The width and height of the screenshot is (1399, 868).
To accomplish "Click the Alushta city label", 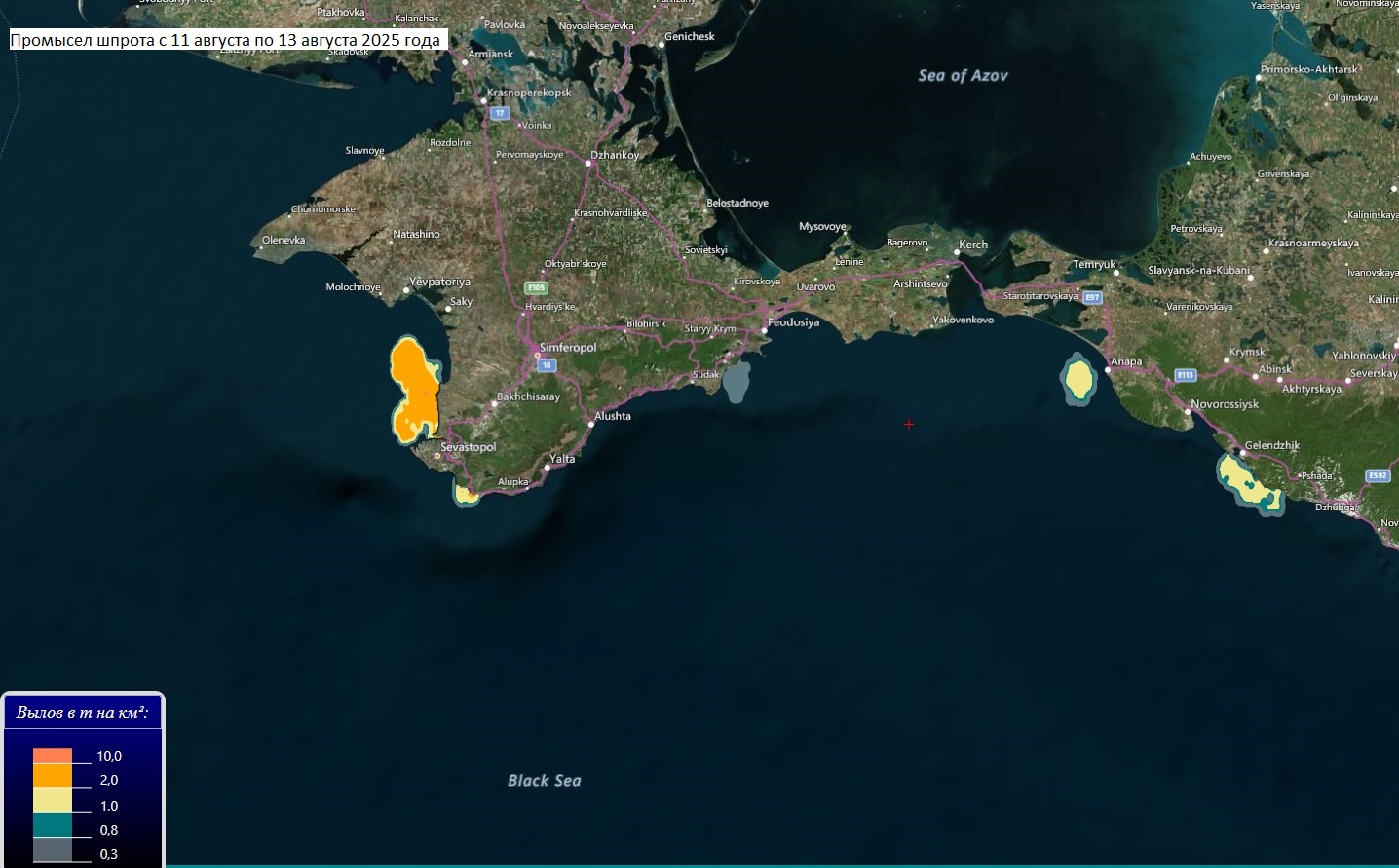I will tap(613, 416).
